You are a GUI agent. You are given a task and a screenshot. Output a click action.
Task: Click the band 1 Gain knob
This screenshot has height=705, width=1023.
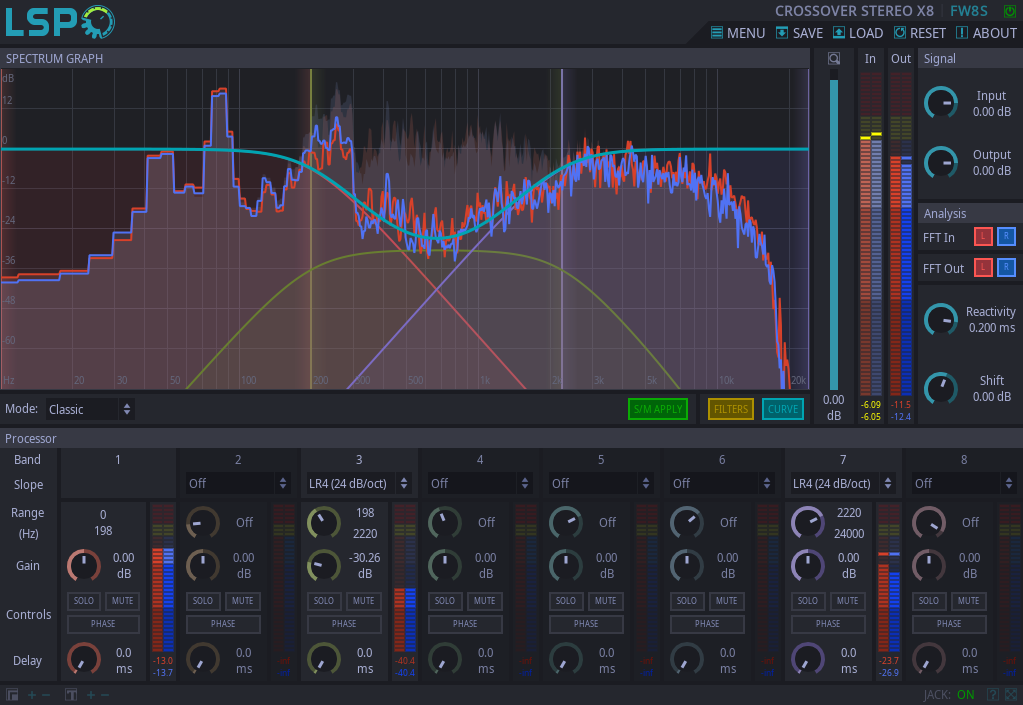coord(84,565)
